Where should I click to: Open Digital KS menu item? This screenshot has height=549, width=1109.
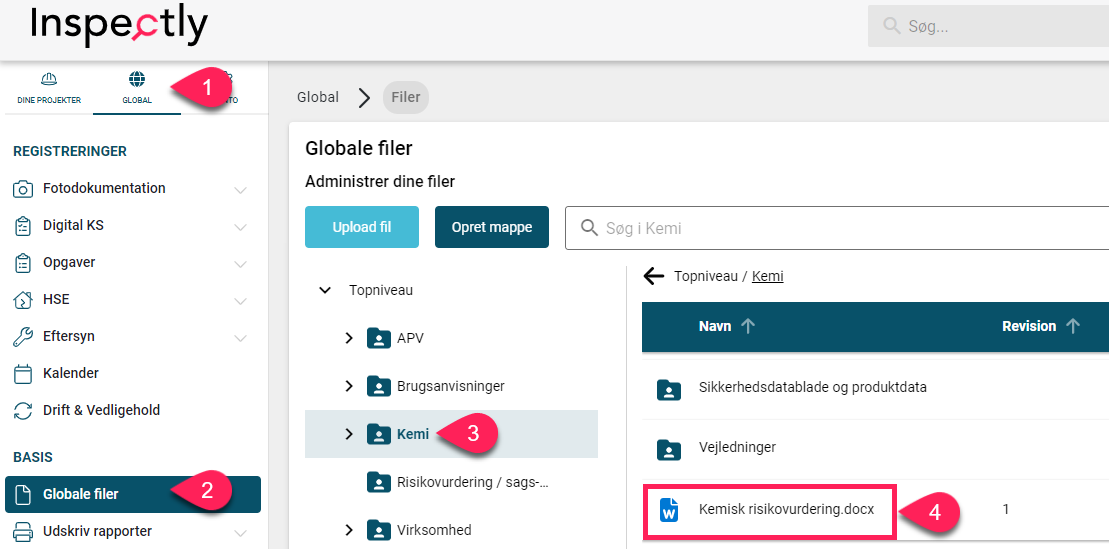(74, 225)
